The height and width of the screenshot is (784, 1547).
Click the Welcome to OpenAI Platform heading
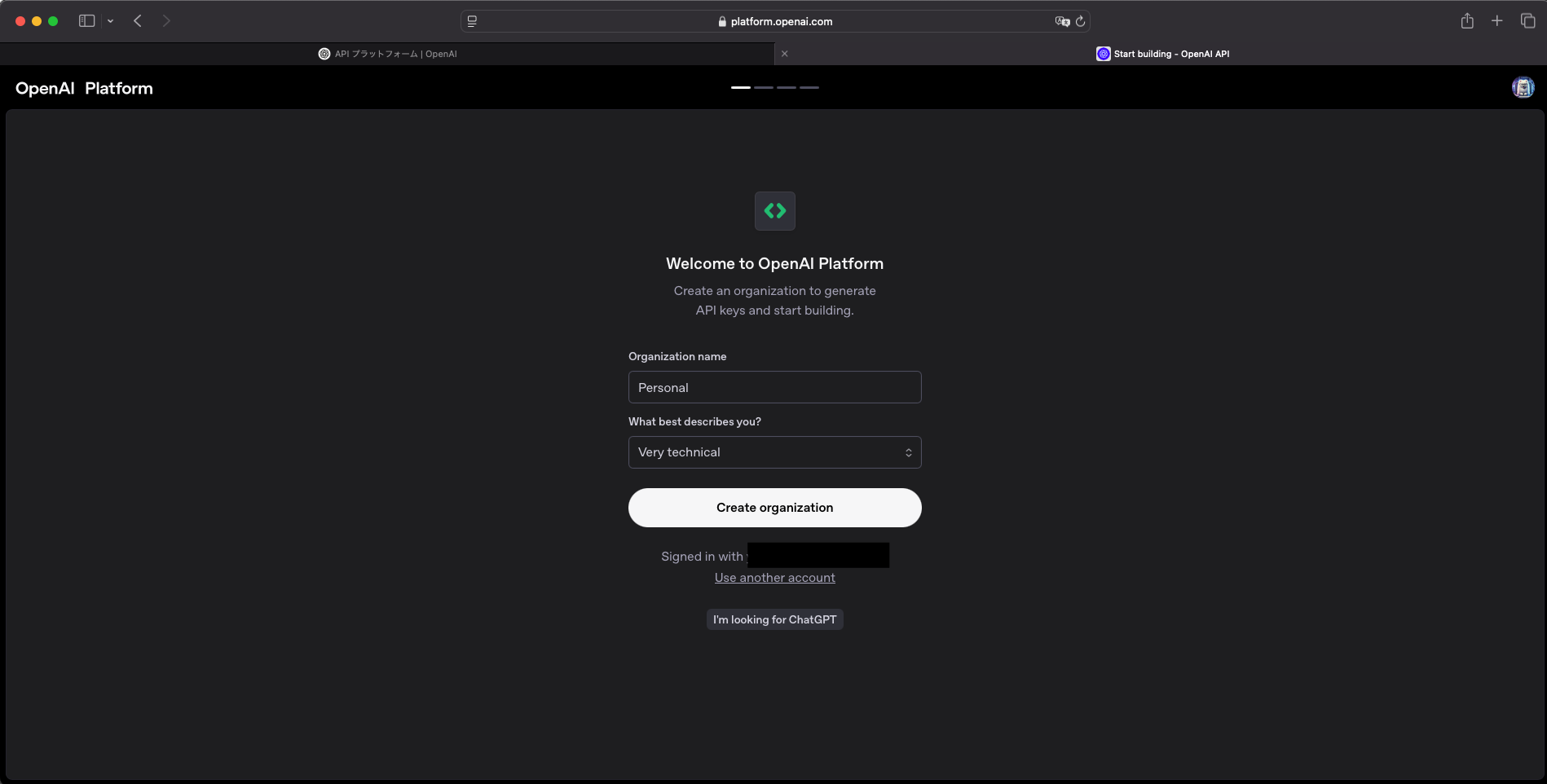[x=775, y=263]
